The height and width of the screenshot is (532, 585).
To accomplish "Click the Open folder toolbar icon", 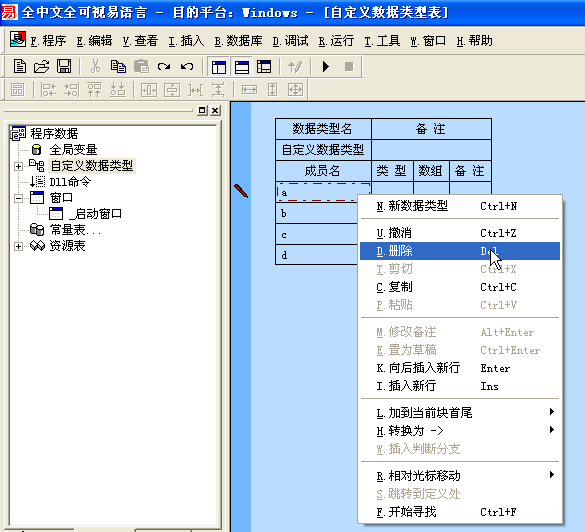I will pyautogui.click(x=41, y=67).
